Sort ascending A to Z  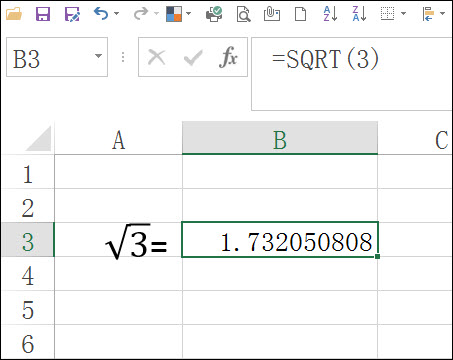pos(330,14)
